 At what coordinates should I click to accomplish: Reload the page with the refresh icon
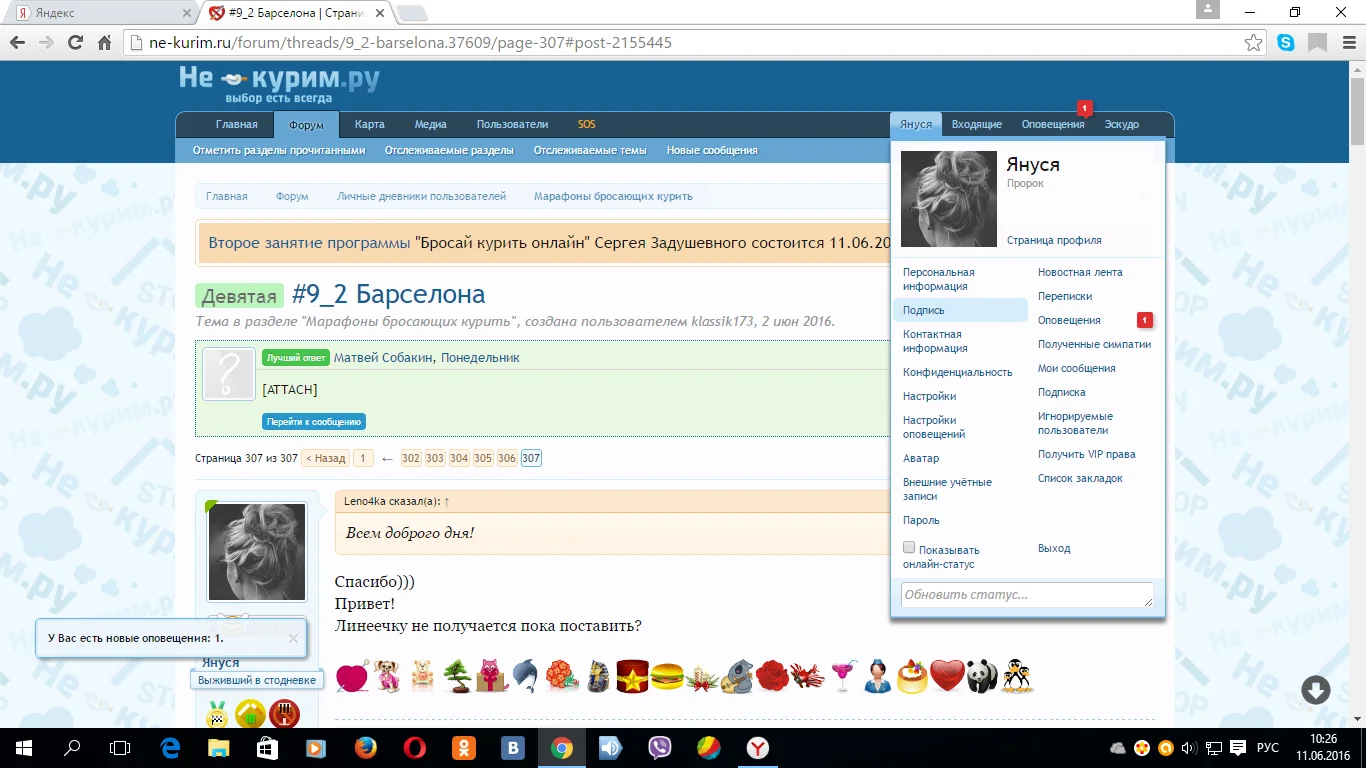click(75, 43)
